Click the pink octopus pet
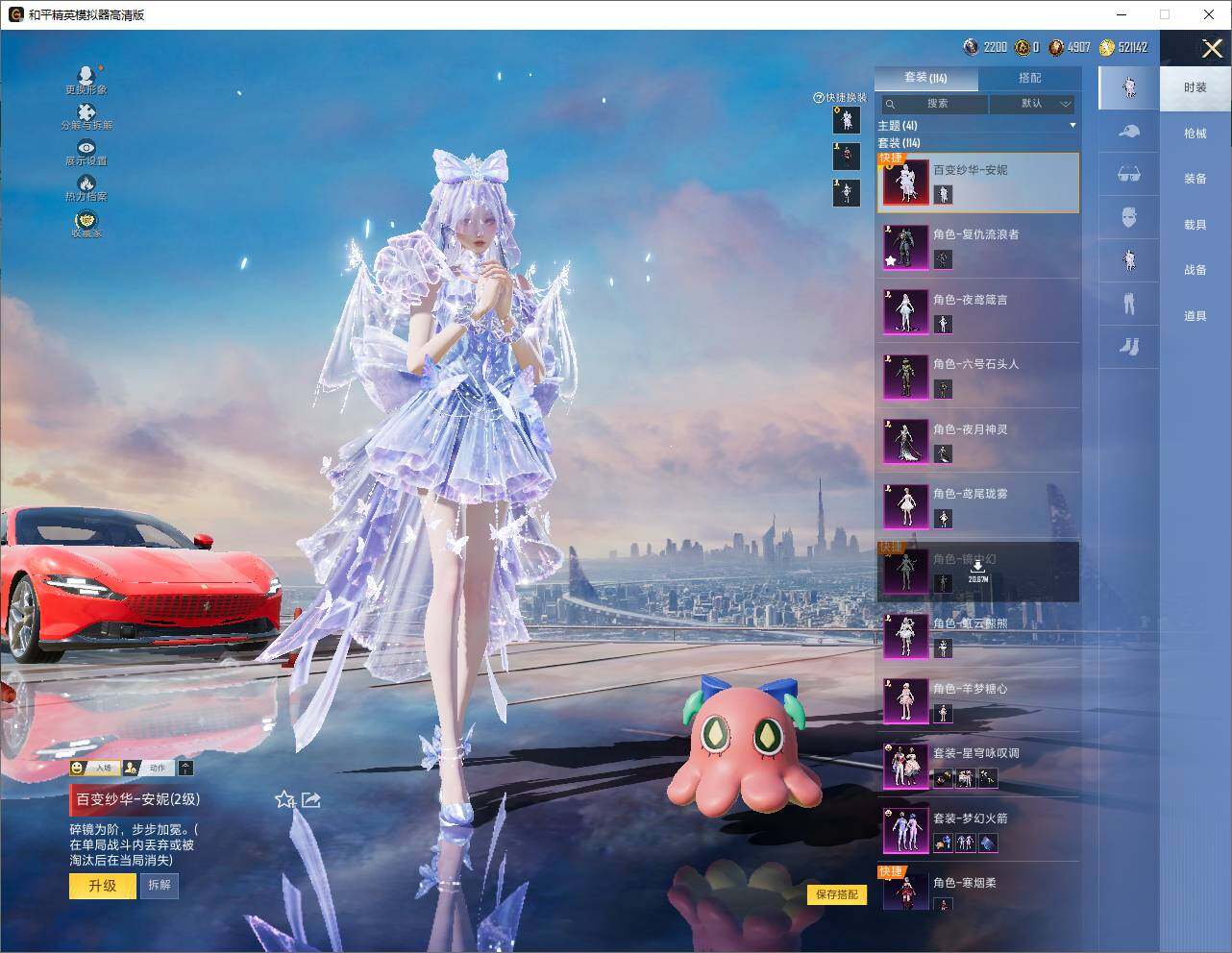The width and height of the screenshot is (1232, 953). click(x=745, y=747)
